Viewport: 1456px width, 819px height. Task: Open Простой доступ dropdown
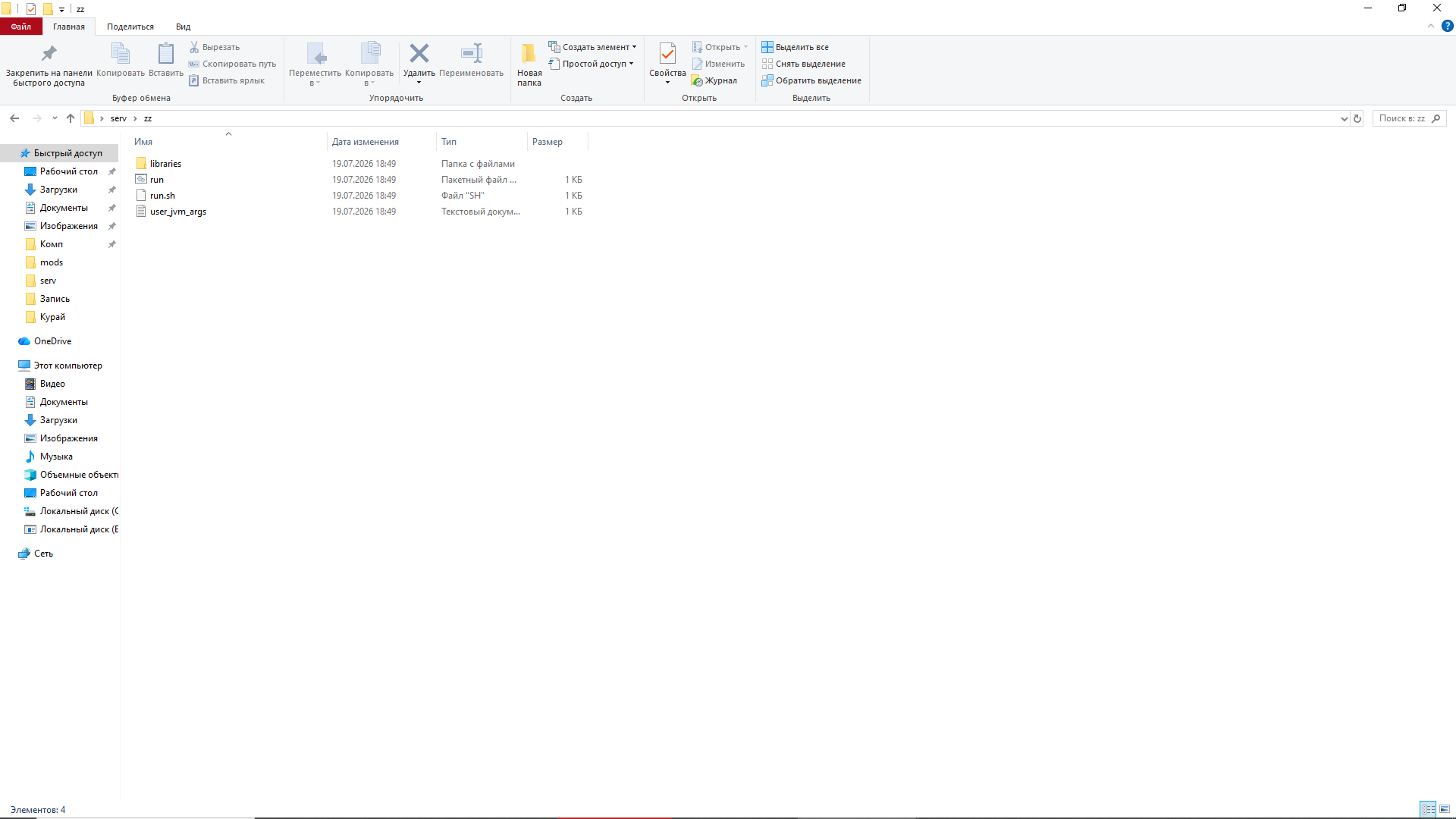tap(591, 64)
